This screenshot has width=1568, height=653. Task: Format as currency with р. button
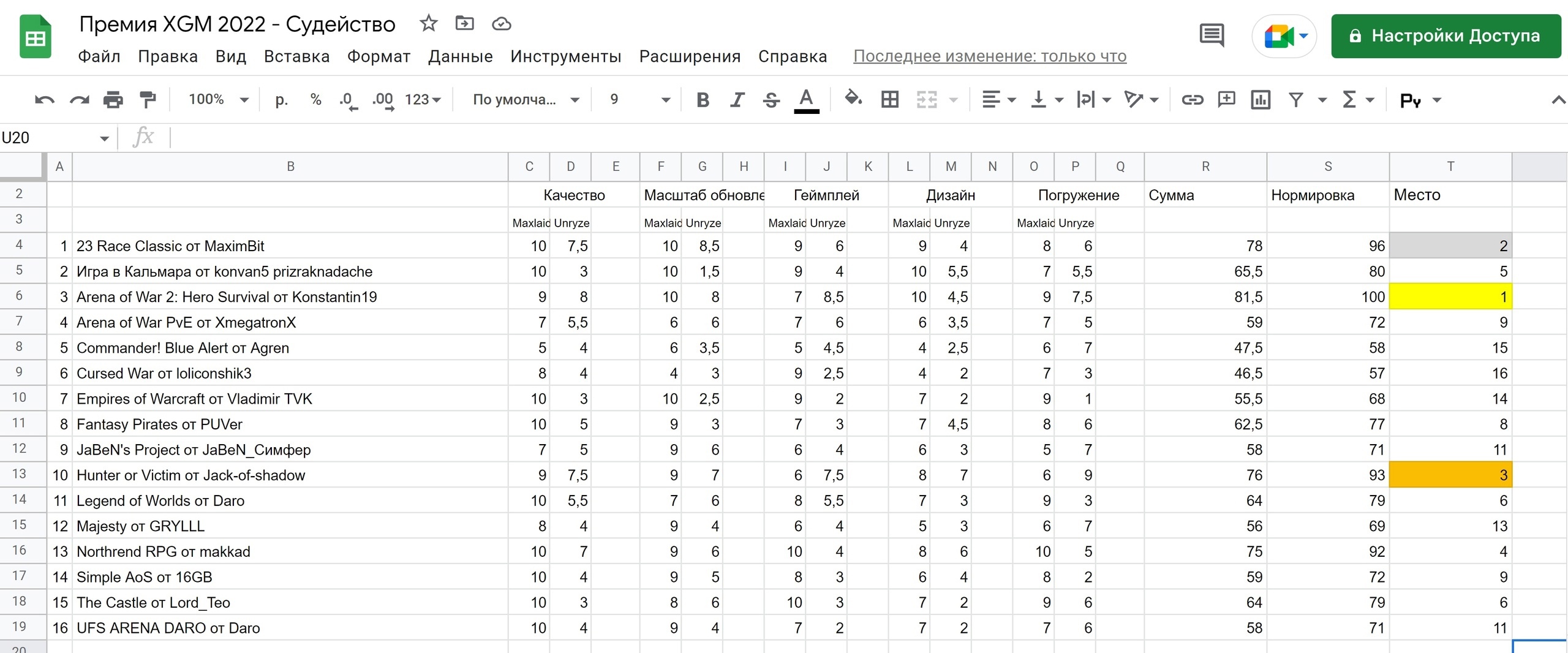(x=281, y=100)
